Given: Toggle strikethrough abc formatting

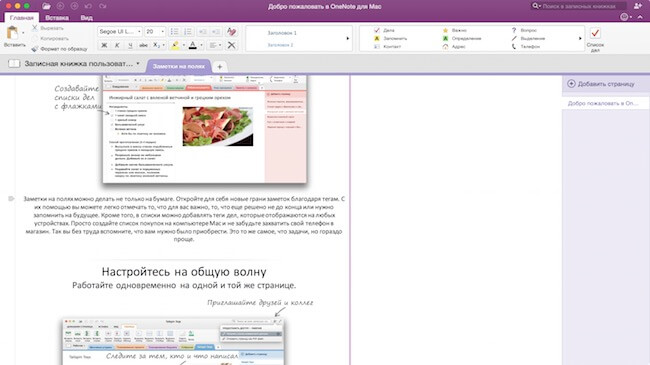Looking at the screenshot, I should pyautogui.click(x=143, y=45).
